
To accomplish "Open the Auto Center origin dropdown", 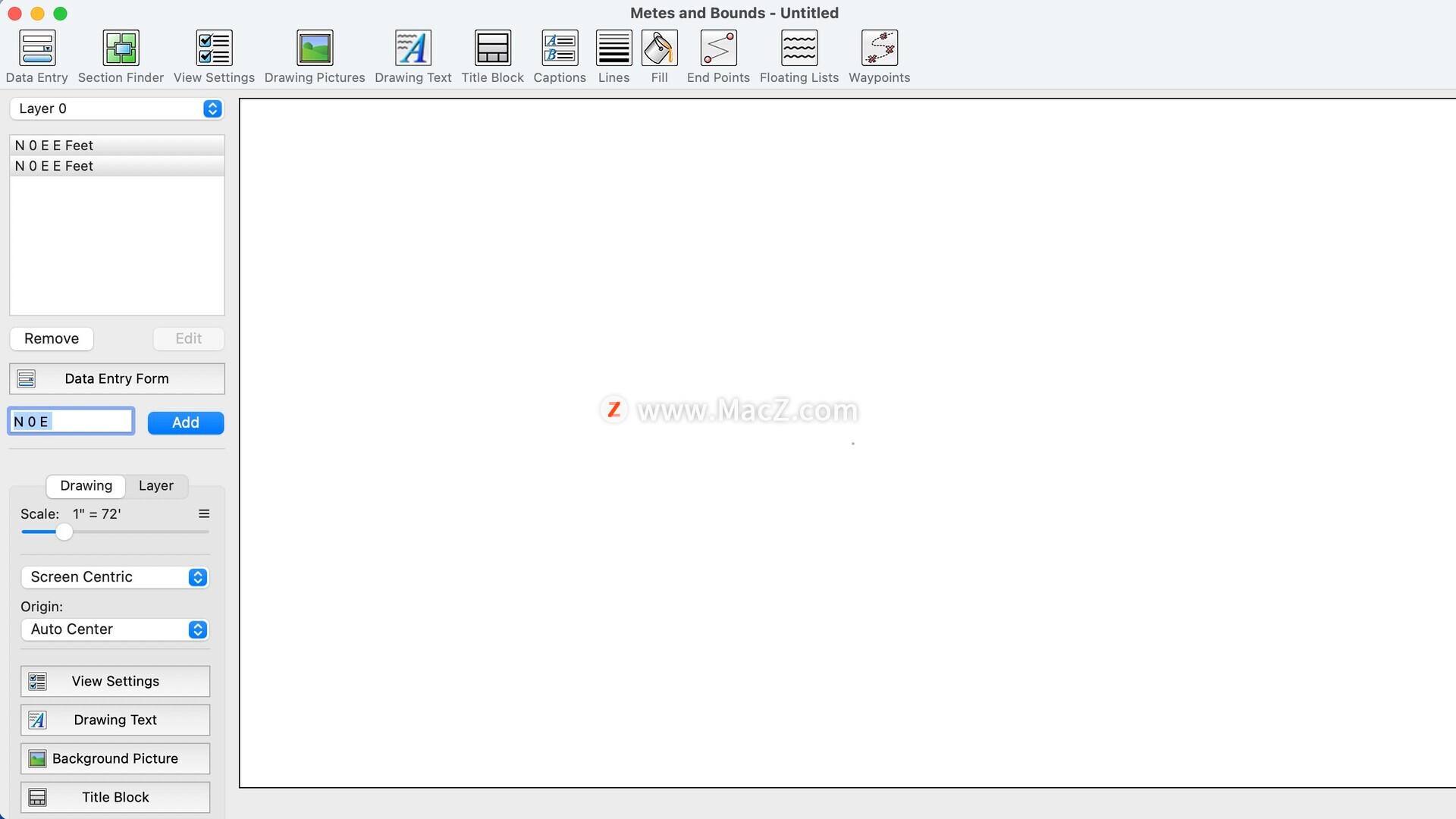I will 115,629.
